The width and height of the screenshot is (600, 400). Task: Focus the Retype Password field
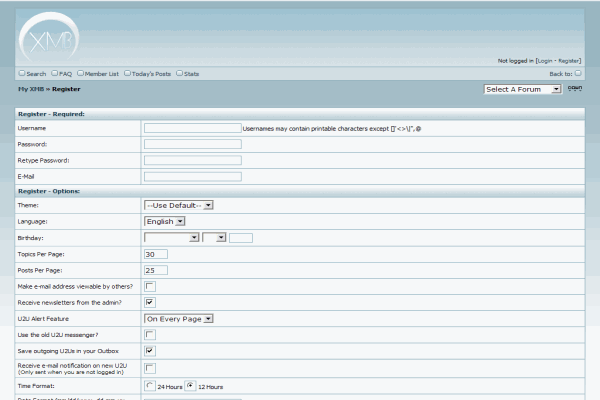coord(192,160)
